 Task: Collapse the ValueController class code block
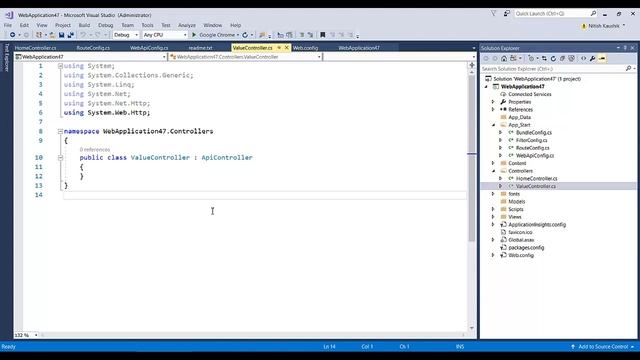point(60,158)
